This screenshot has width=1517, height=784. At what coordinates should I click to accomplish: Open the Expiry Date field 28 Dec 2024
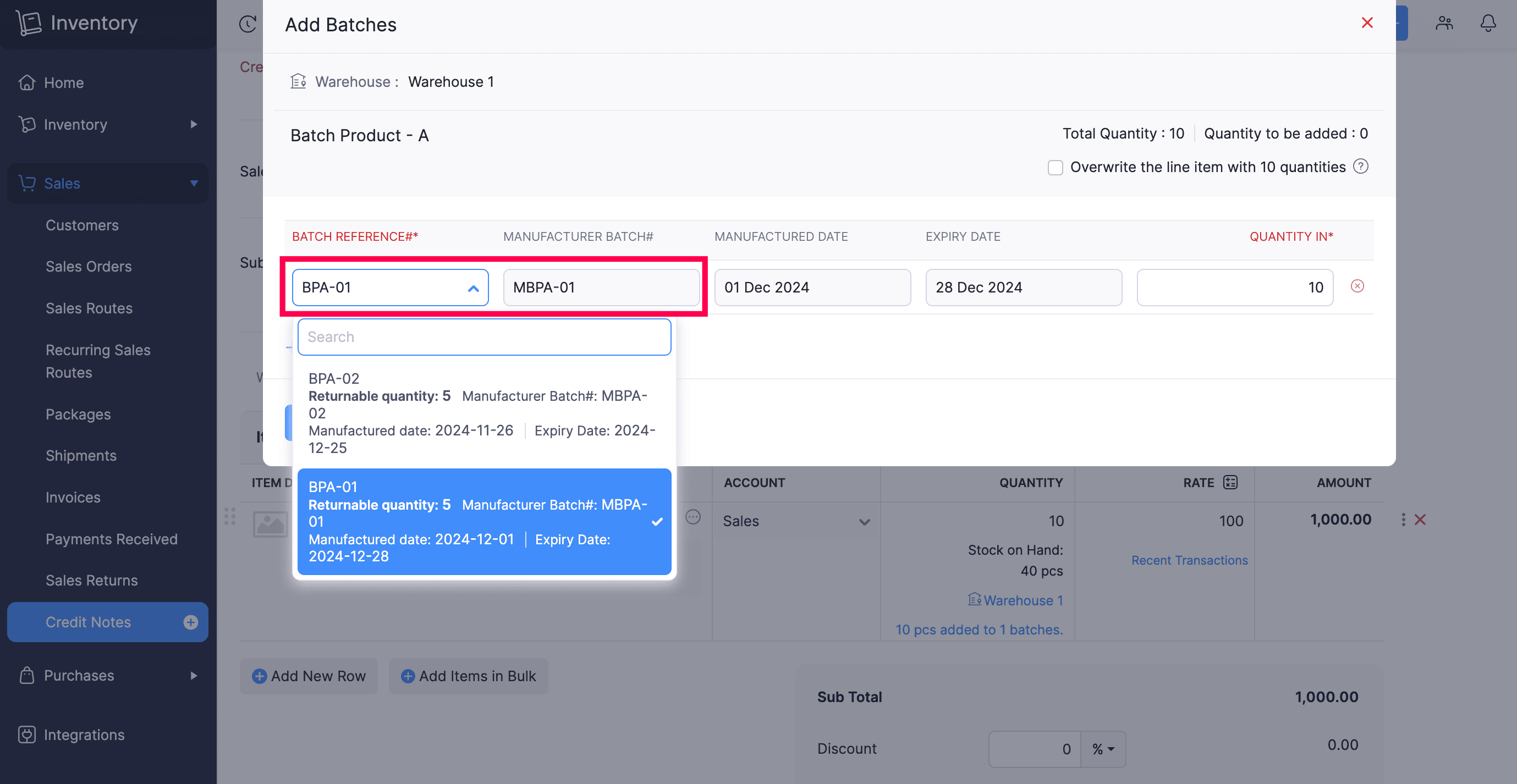1024,288
